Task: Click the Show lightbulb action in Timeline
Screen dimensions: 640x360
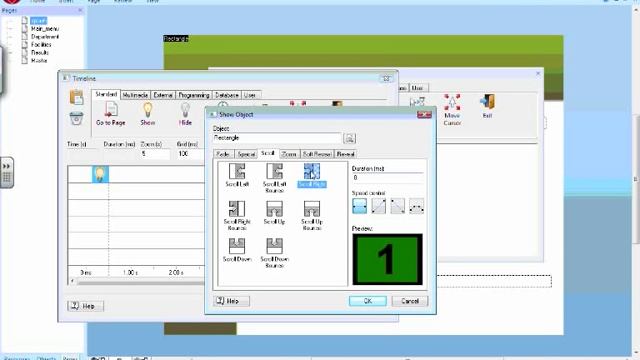Action: tap(147, 114)
